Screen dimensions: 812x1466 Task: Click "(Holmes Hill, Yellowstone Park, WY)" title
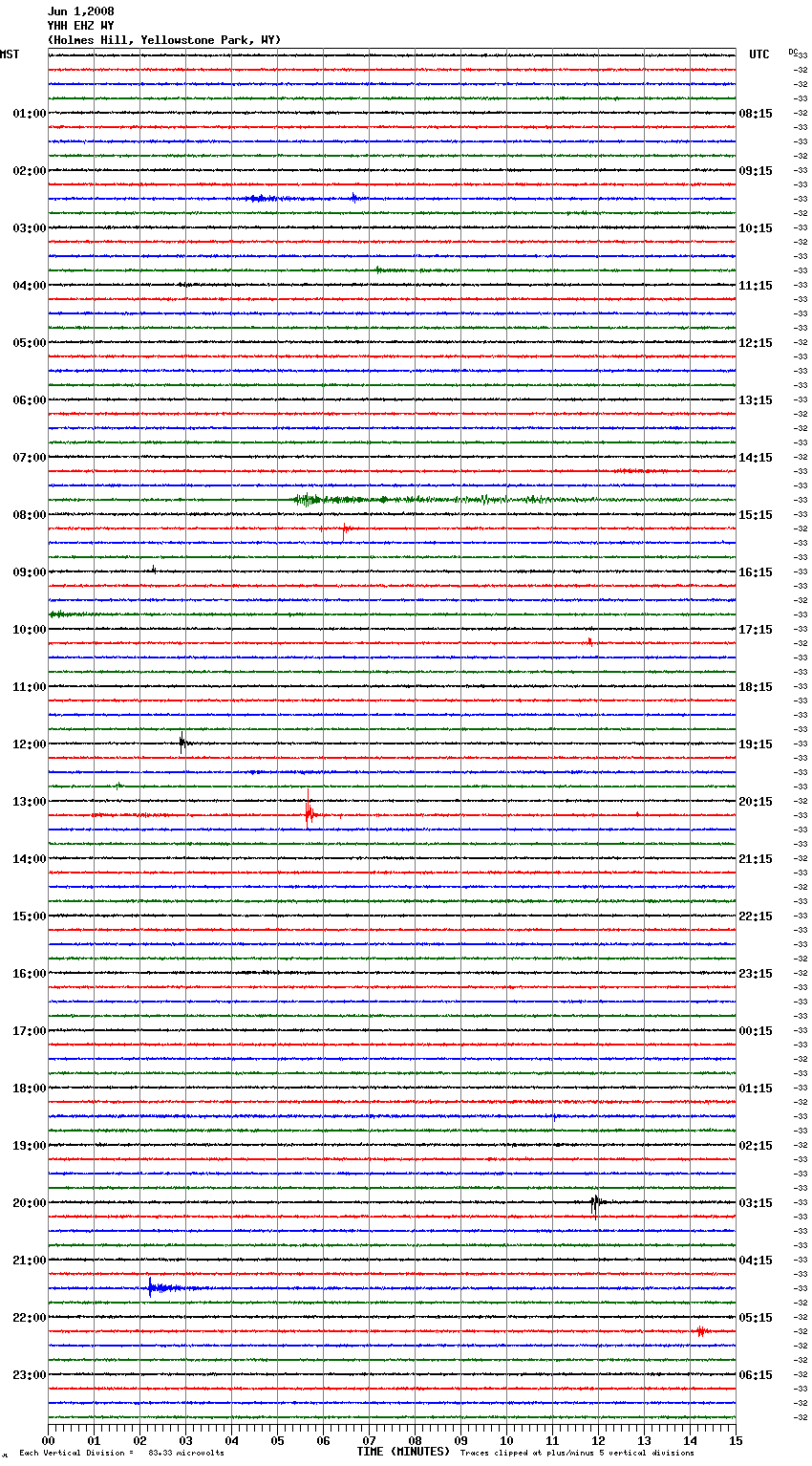click(164, 40)
